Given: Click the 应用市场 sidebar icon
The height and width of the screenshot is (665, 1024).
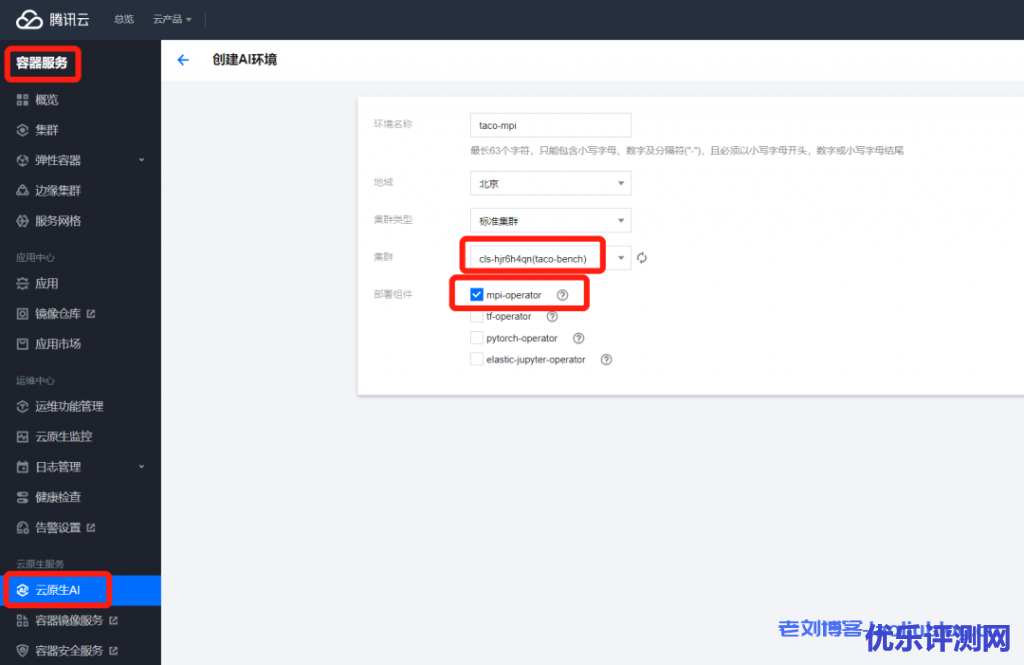Looking at the screenshot, I should tap(22, 344).
